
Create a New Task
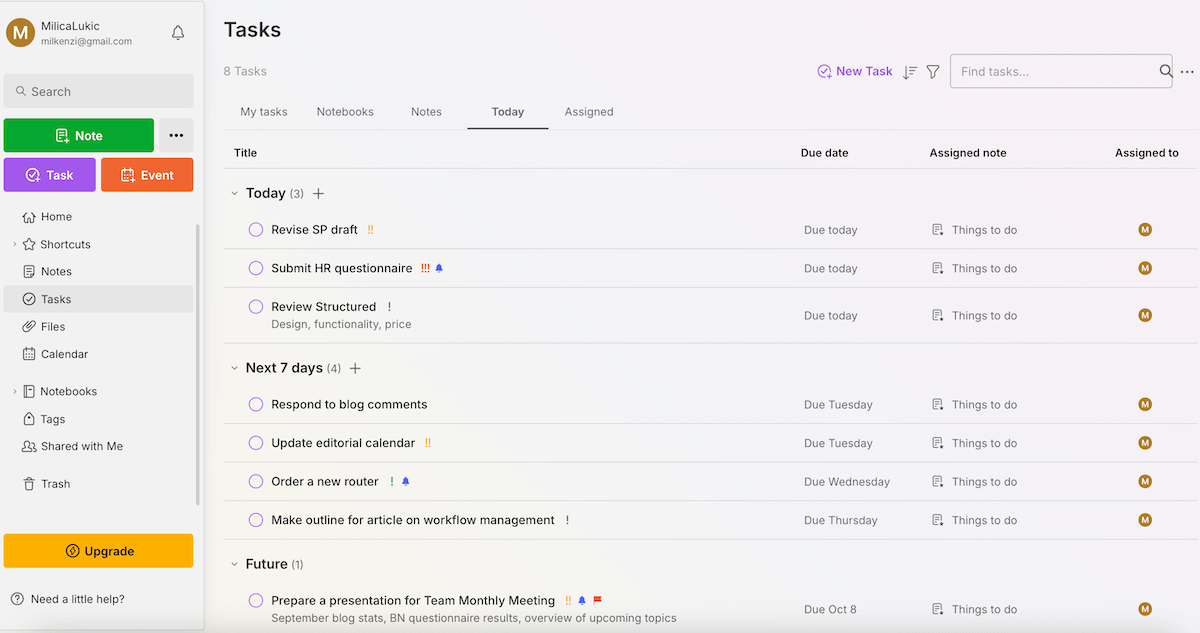pos(854,71)
